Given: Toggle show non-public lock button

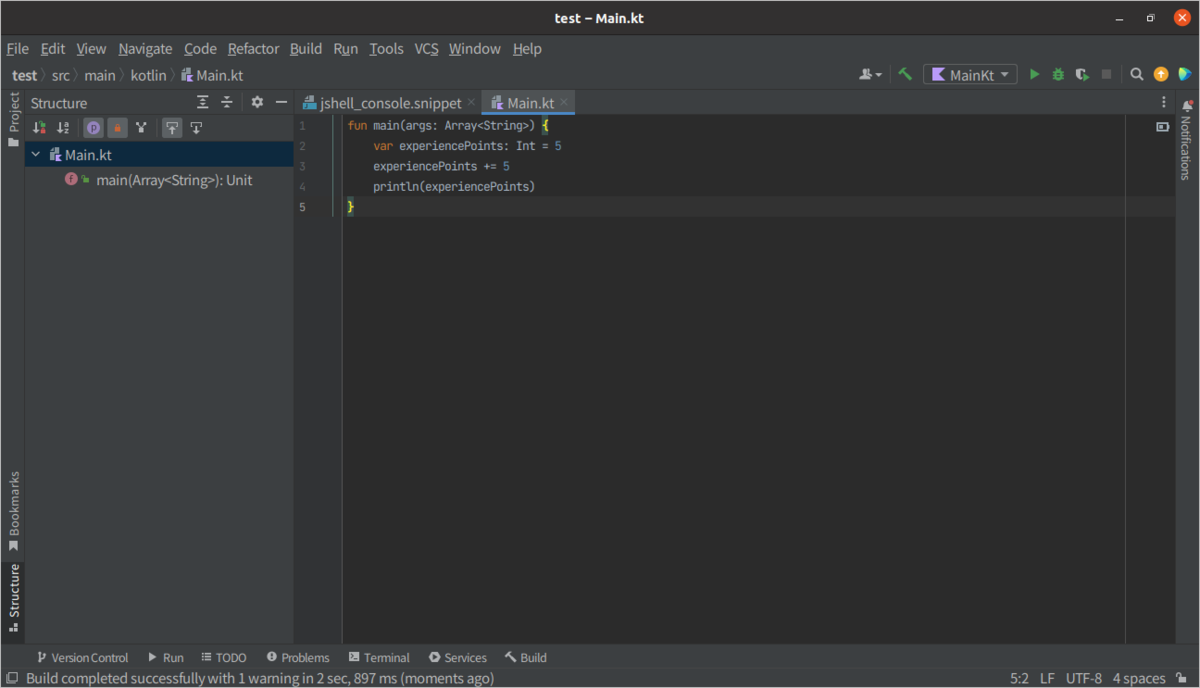Looking at the screenshot, I should (x=117, y=128).
